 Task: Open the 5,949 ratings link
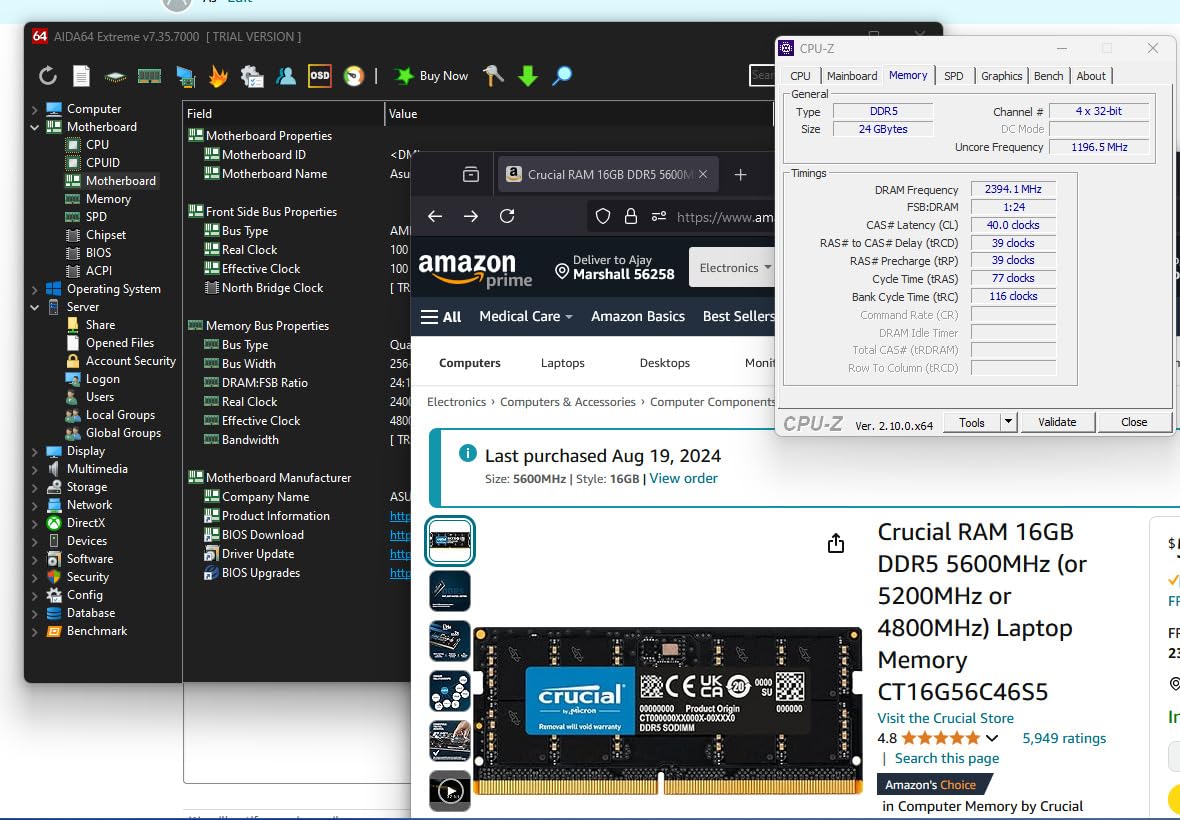pos(1064,739)
